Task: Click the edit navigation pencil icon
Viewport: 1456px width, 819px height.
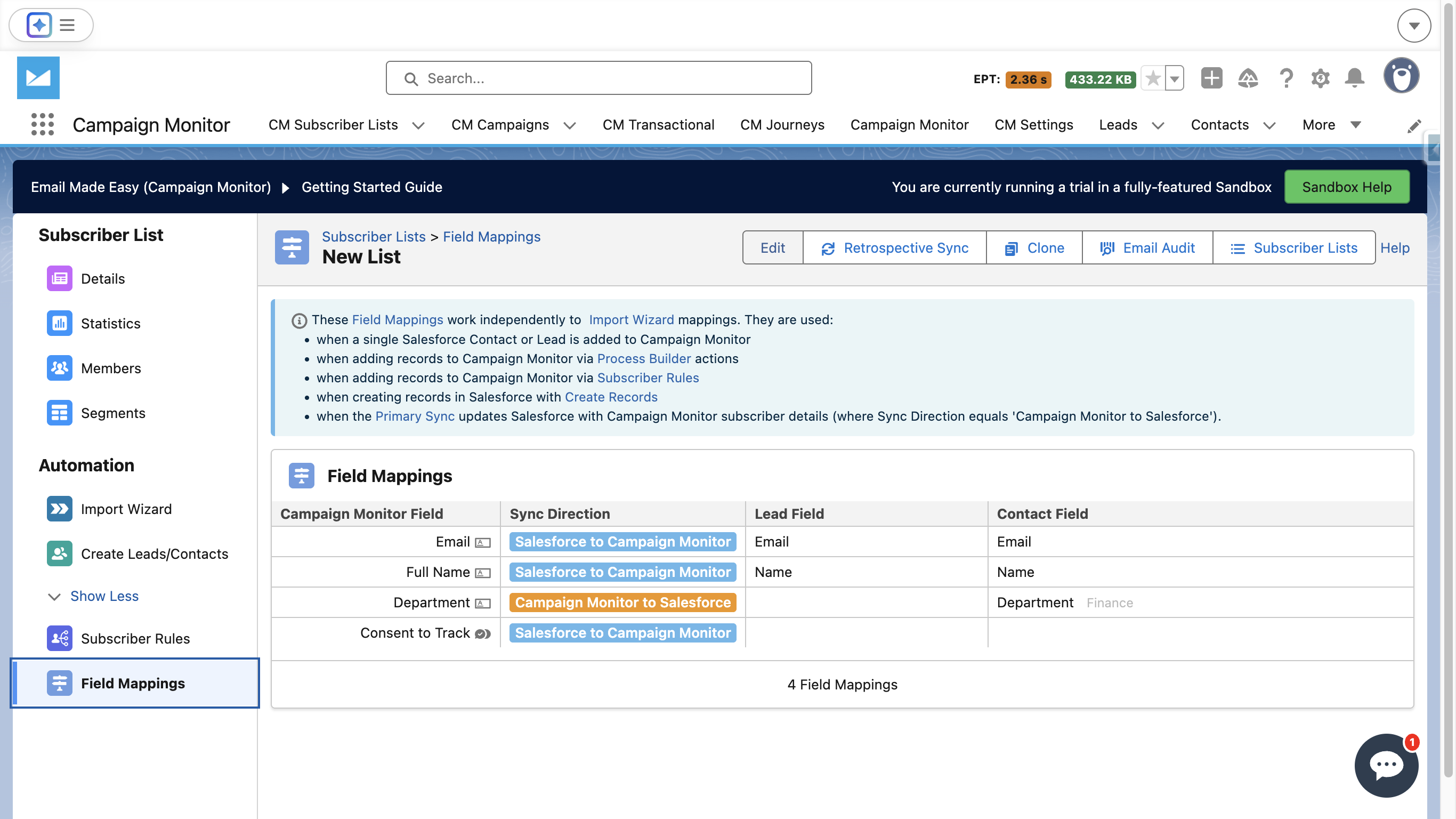Action: pos(1413,126)
